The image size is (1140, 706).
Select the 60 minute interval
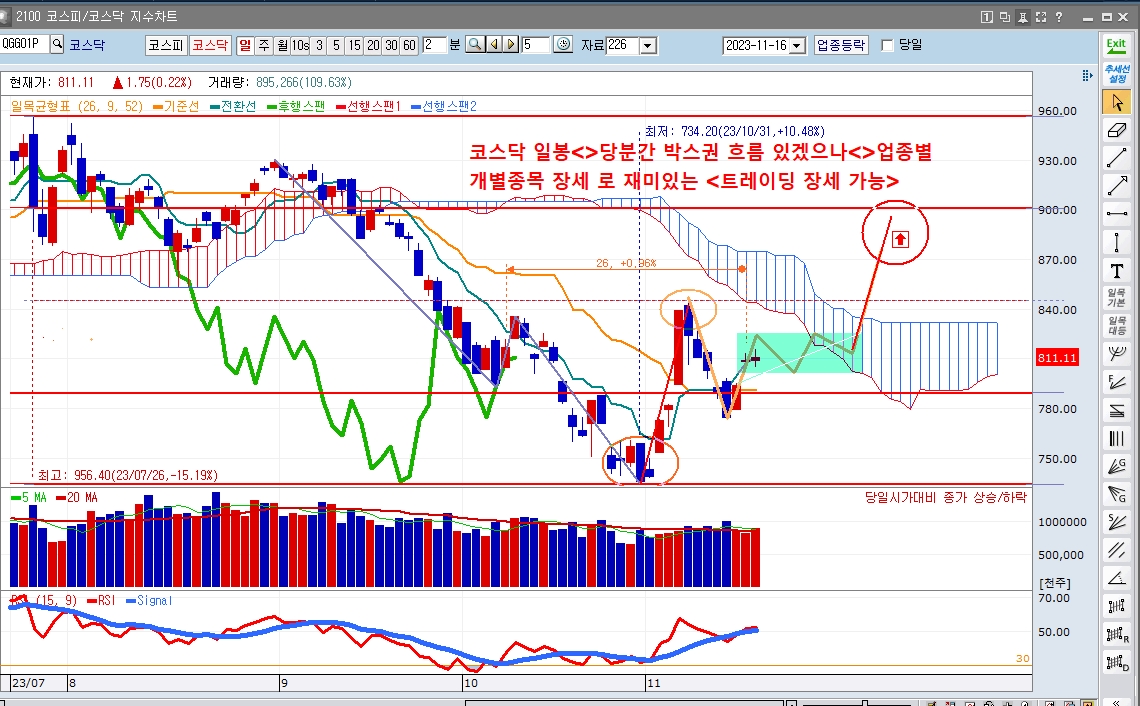(409, 45)
